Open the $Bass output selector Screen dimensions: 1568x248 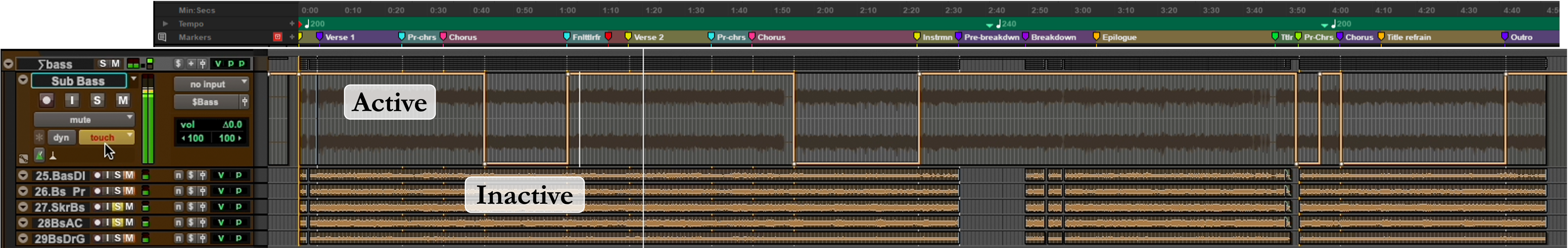tap(206, 102)
